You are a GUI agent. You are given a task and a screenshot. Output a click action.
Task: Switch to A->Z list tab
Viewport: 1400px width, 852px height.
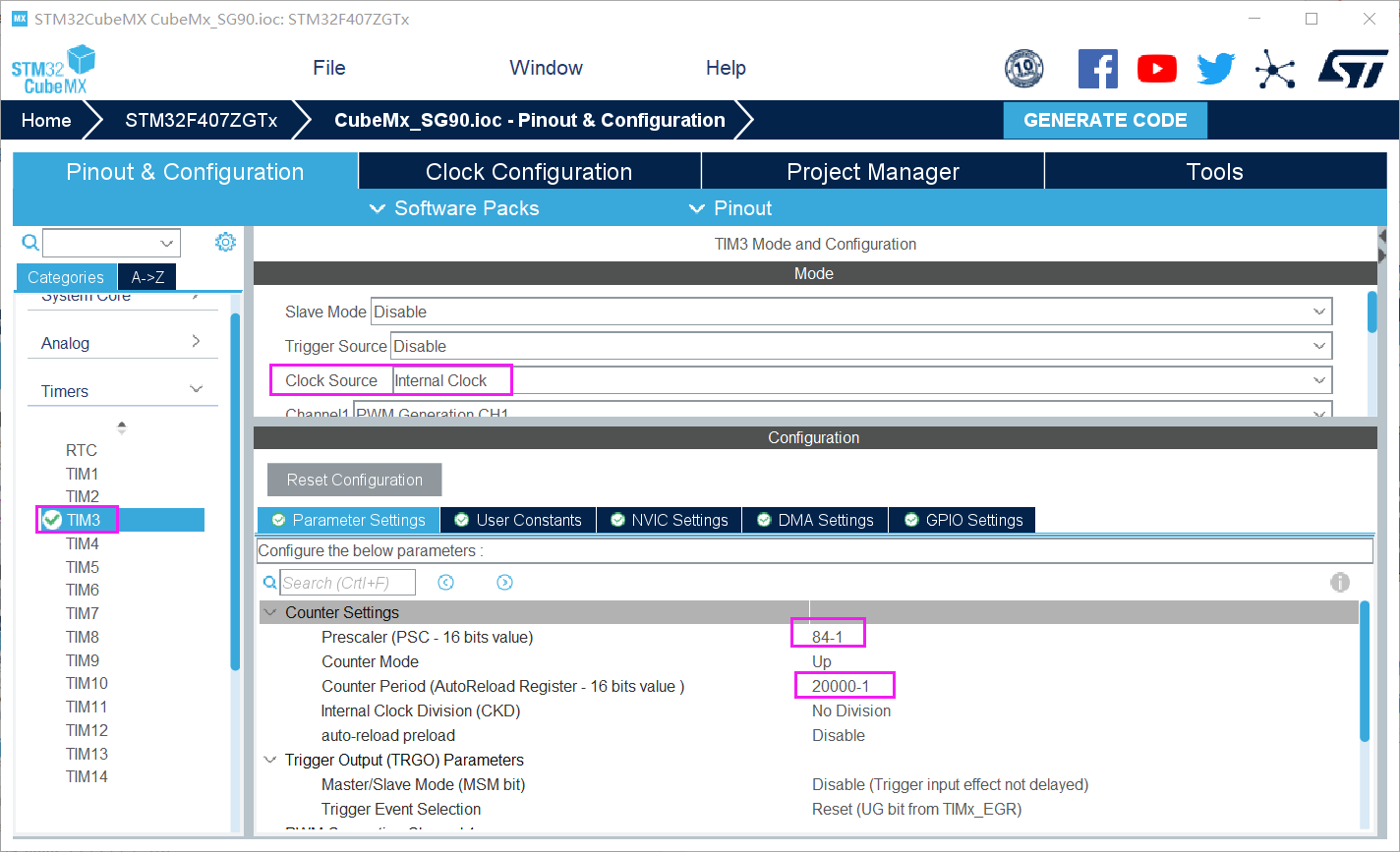(147, 277)
